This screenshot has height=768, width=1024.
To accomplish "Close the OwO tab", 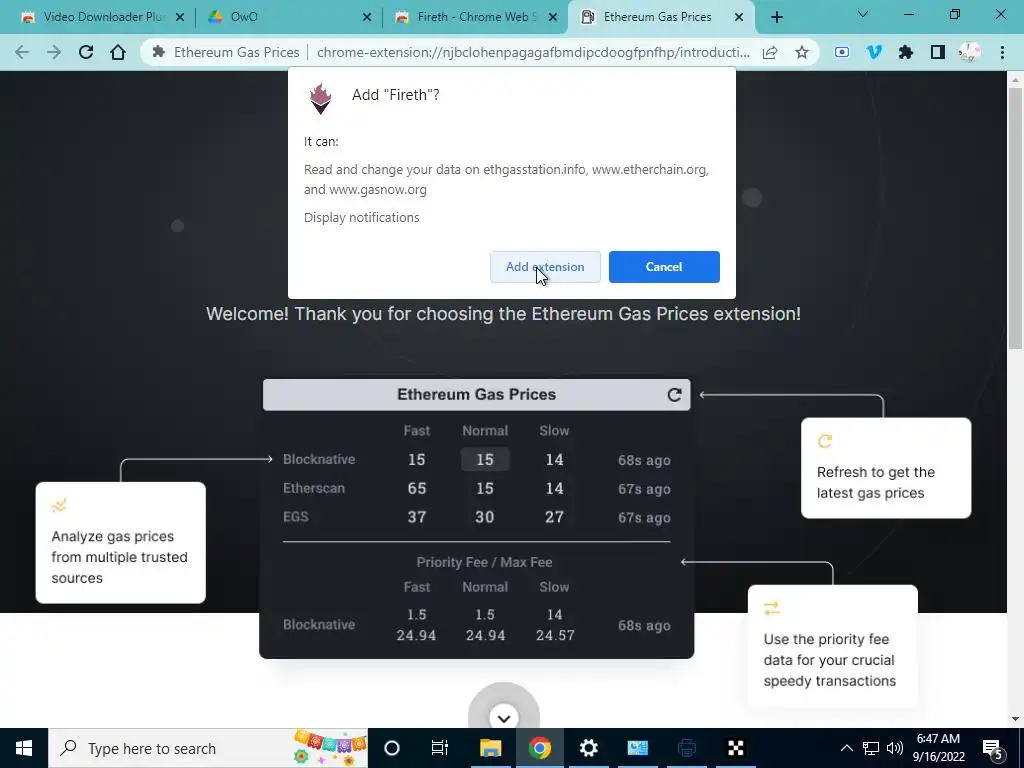I will click(367, 17).
